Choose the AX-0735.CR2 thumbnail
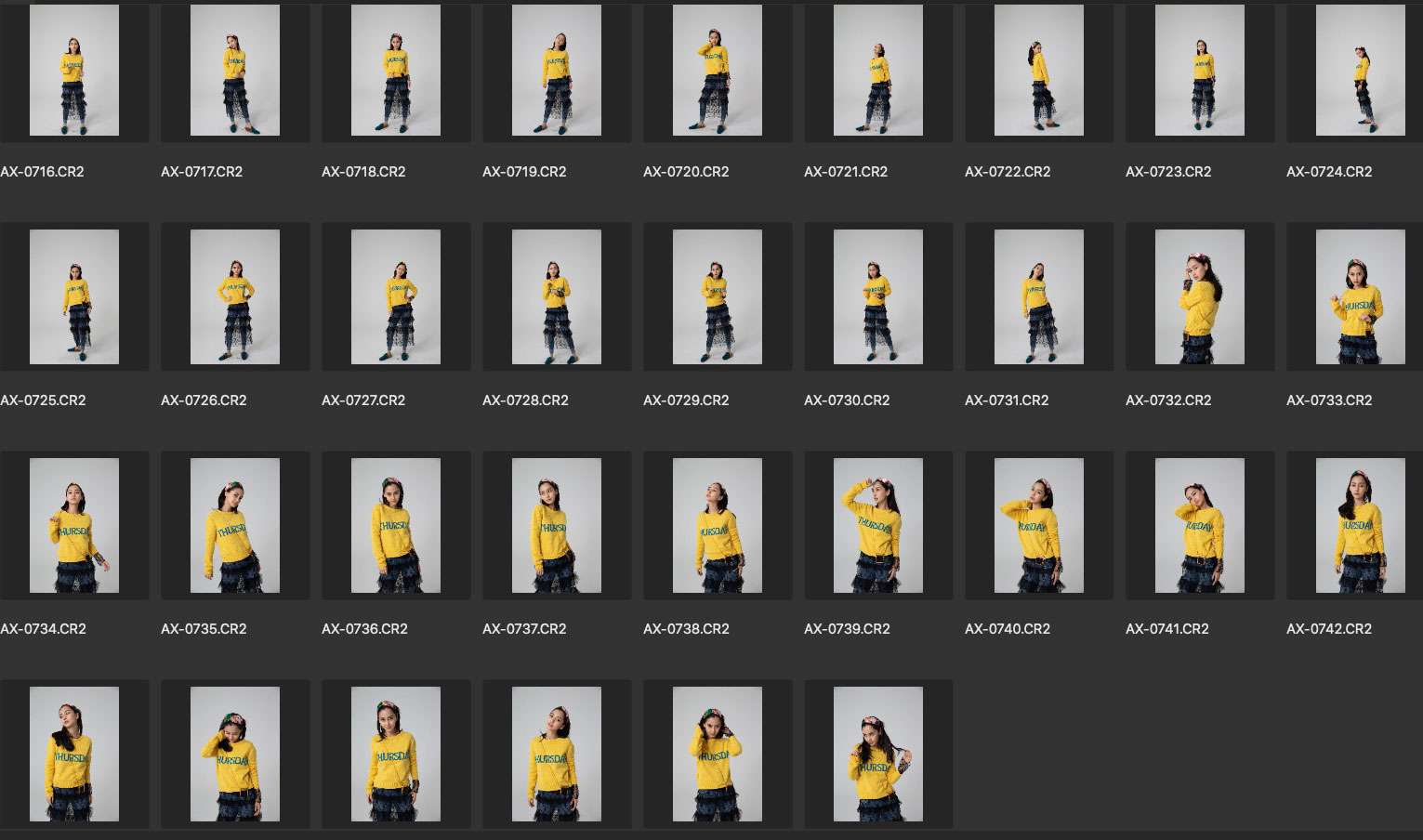 click(x=235, y=525)
